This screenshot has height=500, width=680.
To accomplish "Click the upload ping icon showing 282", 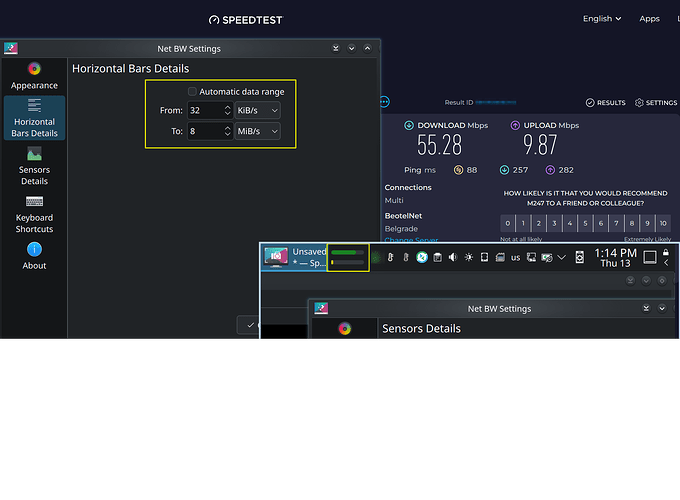I will coord(550,170).
